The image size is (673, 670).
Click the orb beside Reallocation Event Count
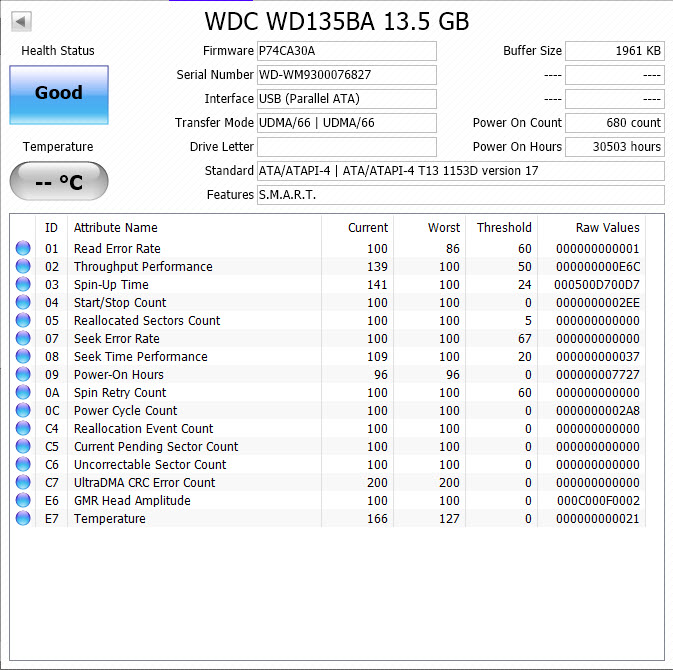23,428
